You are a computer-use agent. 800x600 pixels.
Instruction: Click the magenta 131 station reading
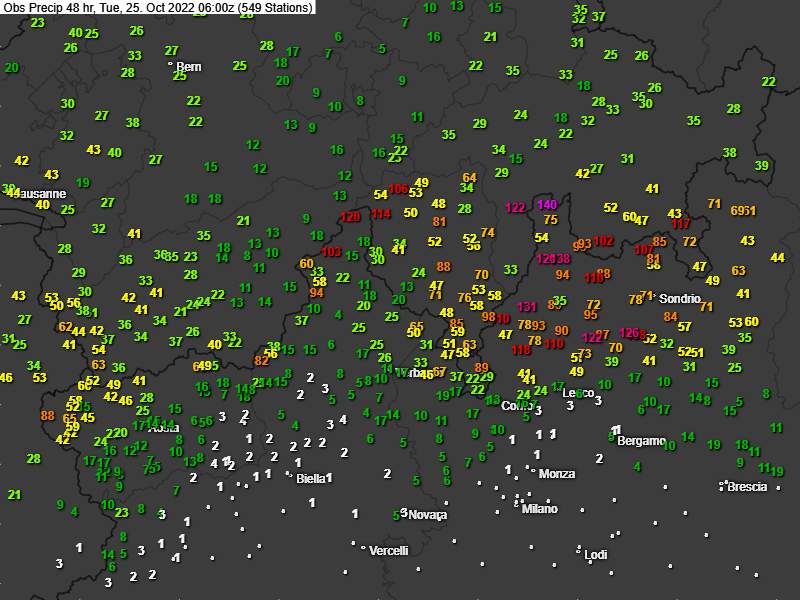tap(528, 306)
